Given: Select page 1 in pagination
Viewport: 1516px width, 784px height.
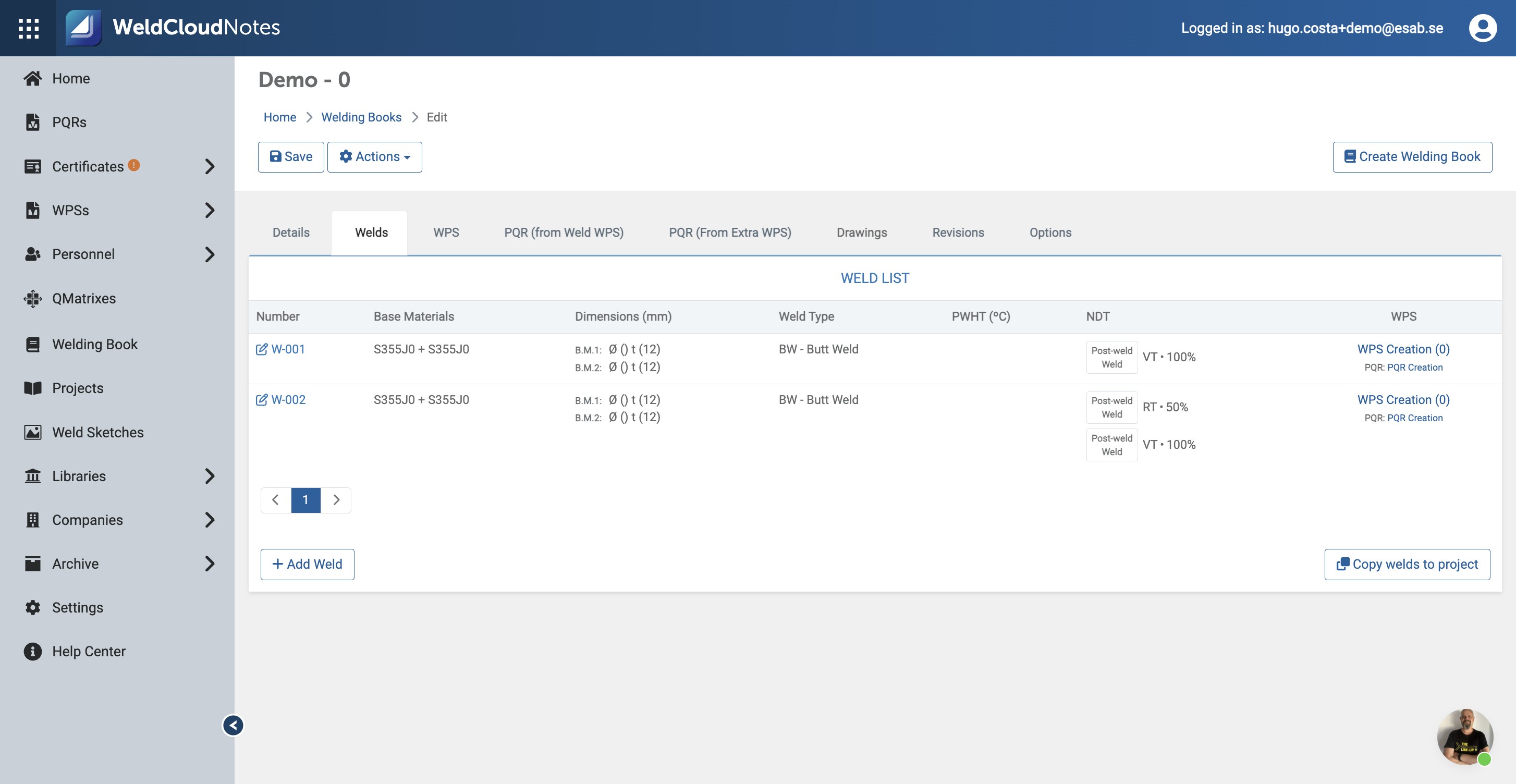Looking at the screenshot, I should (305, 500).
